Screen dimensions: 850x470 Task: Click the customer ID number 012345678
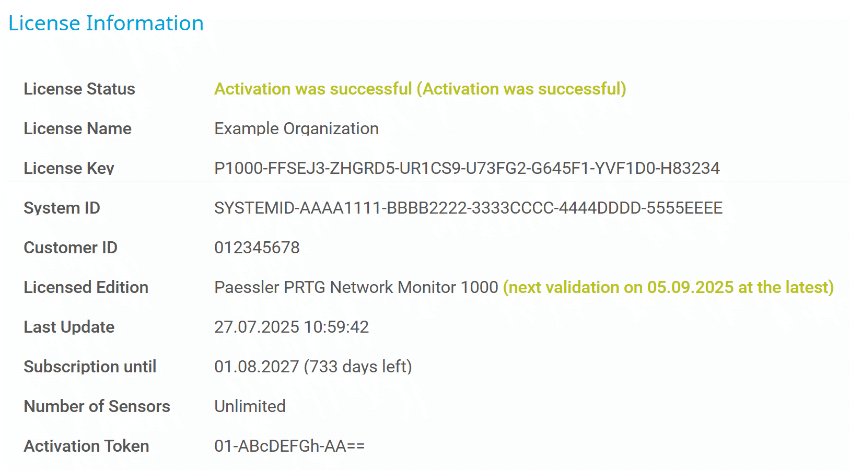click(x=257, y=248)
